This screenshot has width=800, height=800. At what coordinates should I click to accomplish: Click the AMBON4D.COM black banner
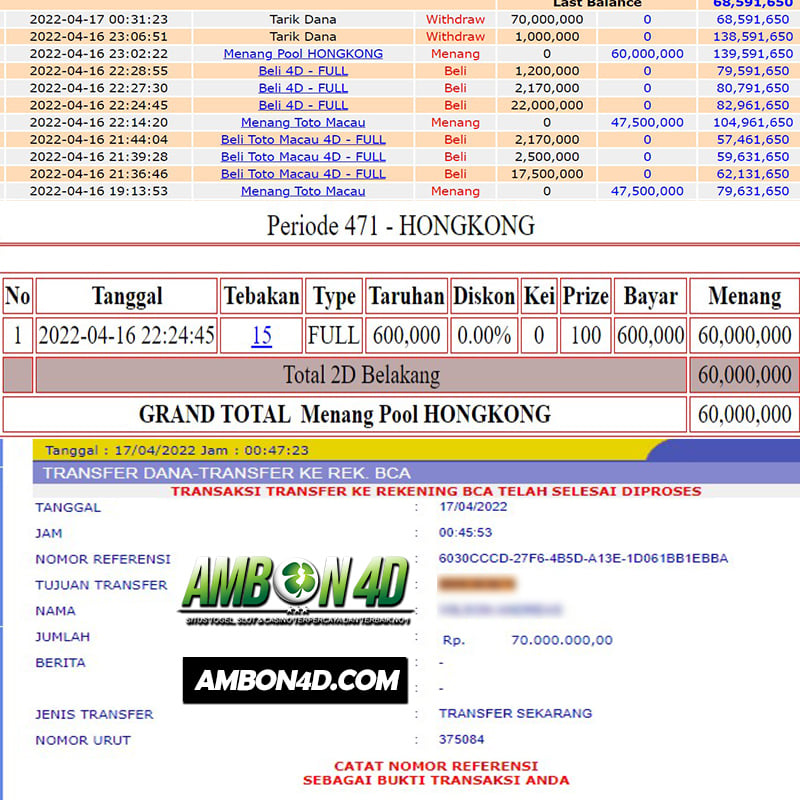pyautogui.click(x=295, y=681)
